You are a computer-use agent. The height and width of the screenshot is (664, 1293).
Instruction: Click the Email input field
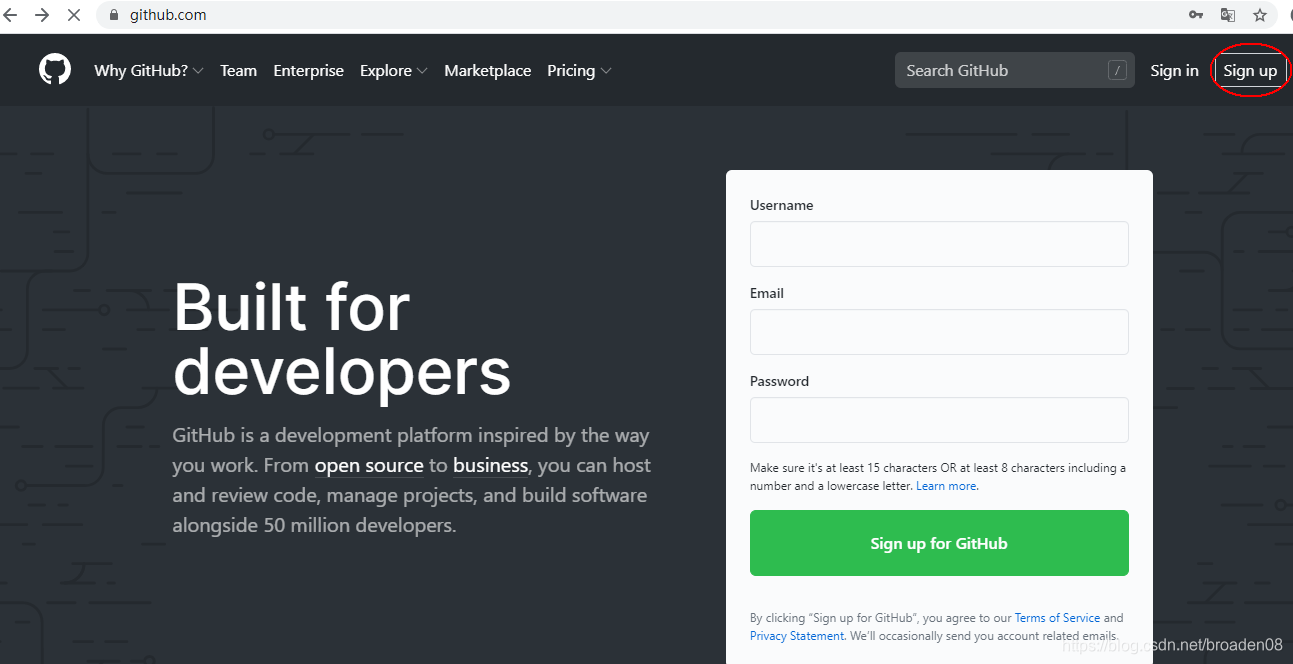coord(939,332)
